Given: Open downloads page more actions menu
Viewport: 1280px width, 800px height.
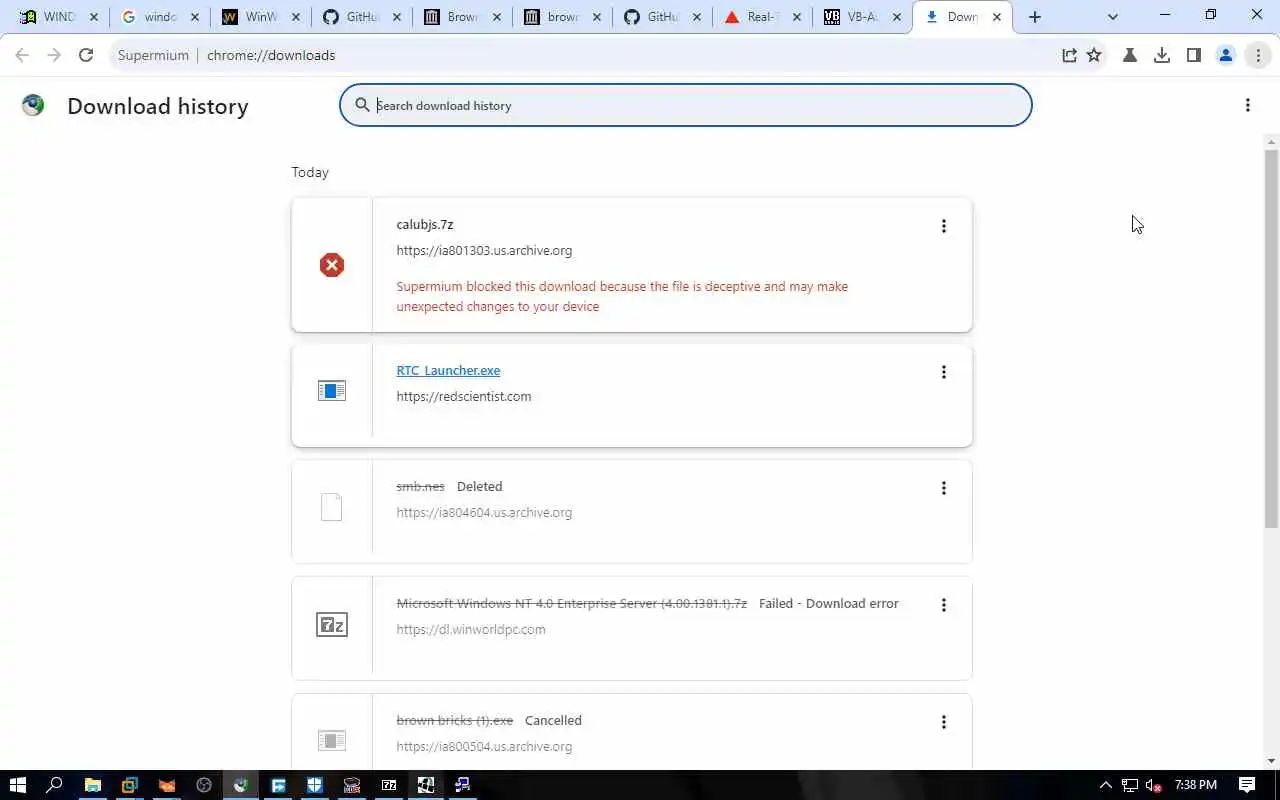Looking at the screenshot, I should point(1247,105).
